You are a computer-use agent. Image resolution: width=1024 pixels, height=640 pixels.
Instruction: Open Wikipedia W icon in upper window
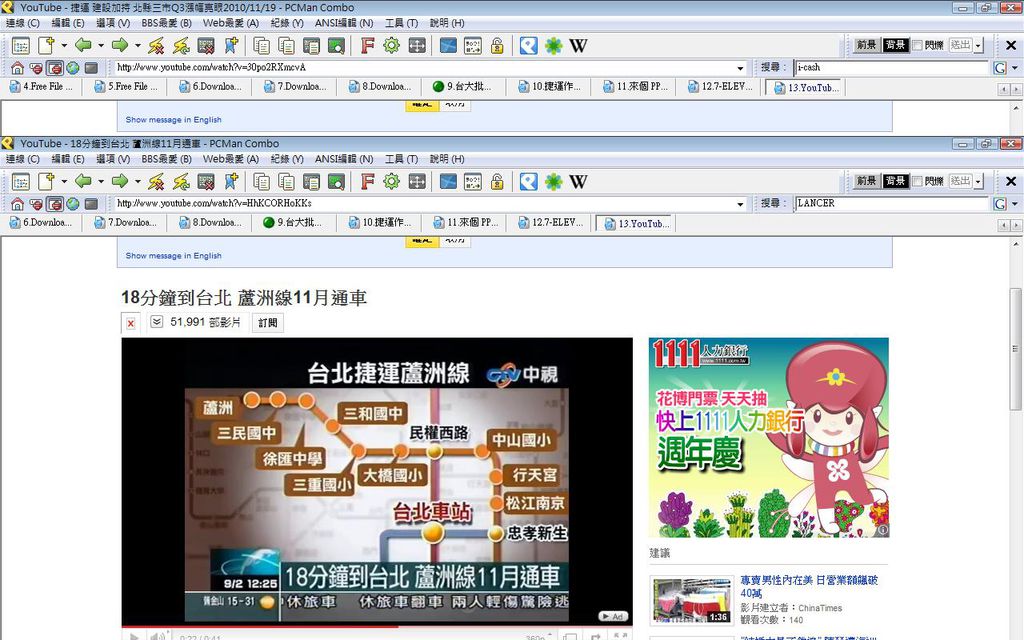(578, 46)
